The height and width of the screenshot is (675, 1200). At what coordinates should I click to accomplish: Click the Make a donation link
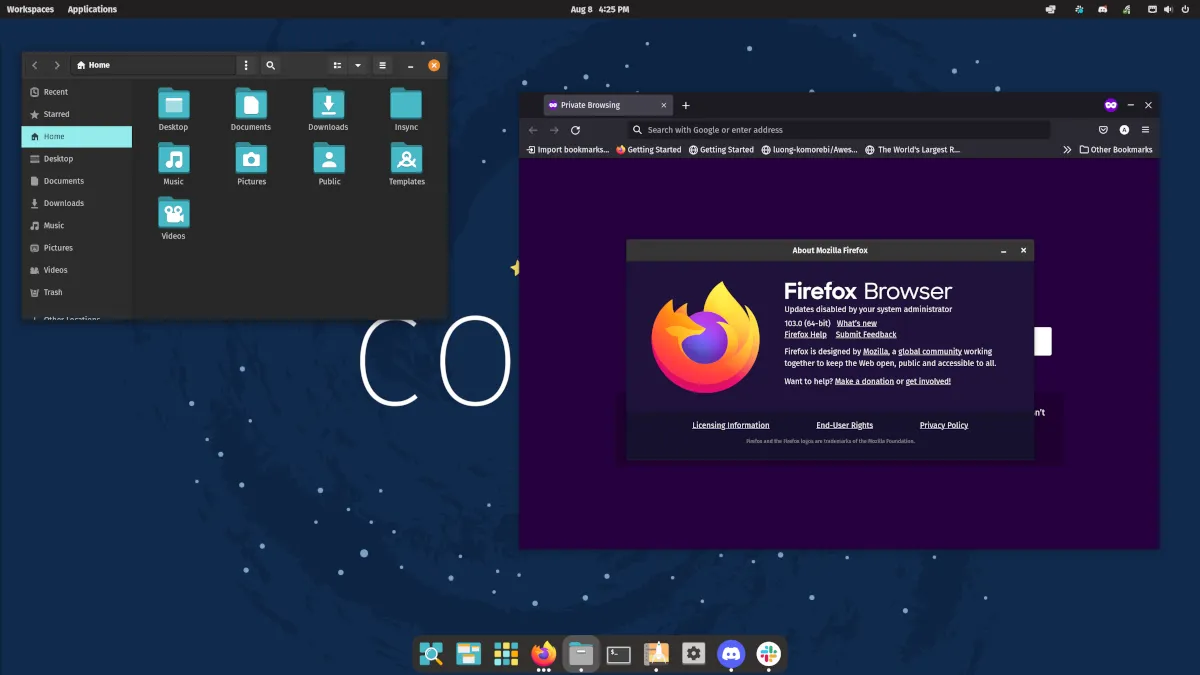(x=864, y=380)
